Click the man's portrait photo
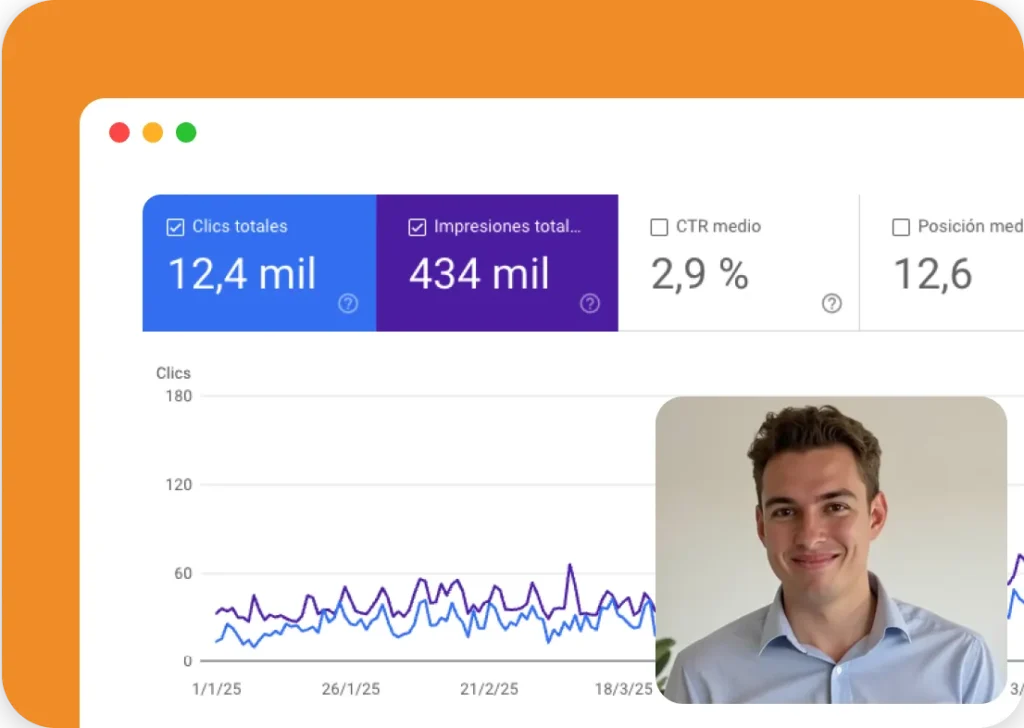 tap(830, 550)
